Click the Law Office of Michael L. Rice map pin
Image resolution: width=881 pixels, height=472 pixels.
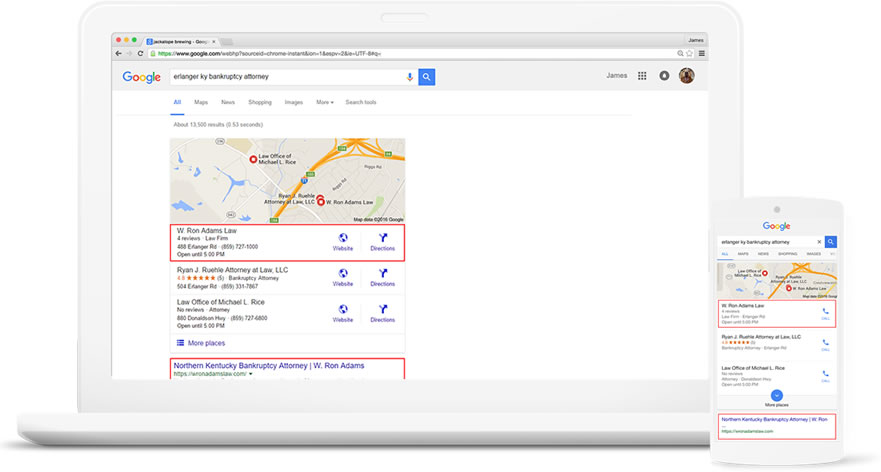click(x=252, y=160)
